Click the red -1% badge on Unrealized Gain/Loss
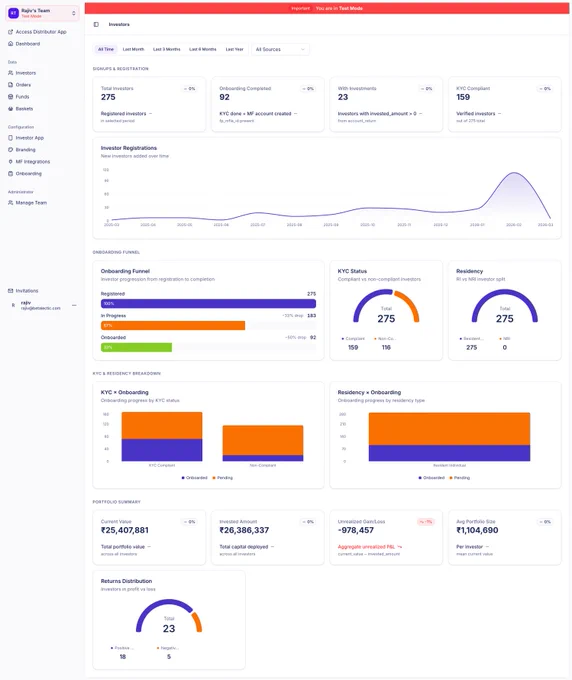 (425, 522)
